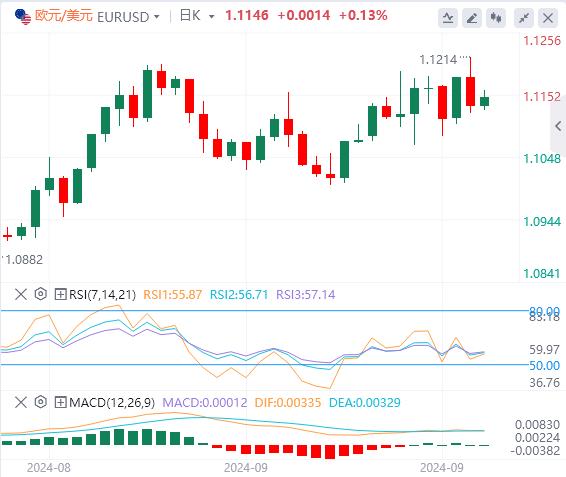
Task: Click the RSI 59.97 axis value
Action: 544,350
